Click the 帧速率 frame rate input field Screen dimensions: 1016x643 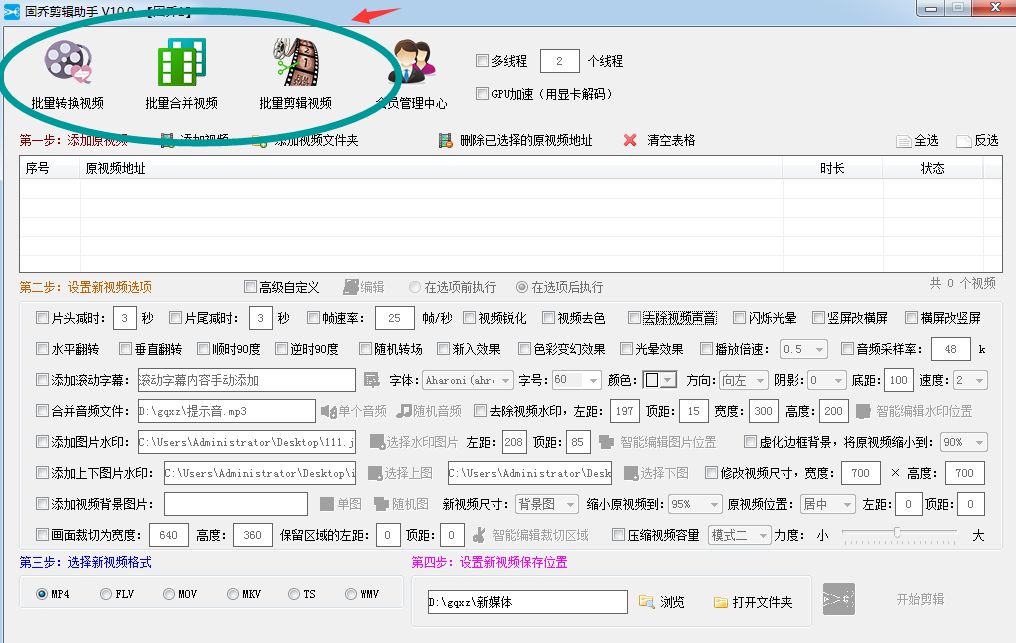click(x=395, y=318)
